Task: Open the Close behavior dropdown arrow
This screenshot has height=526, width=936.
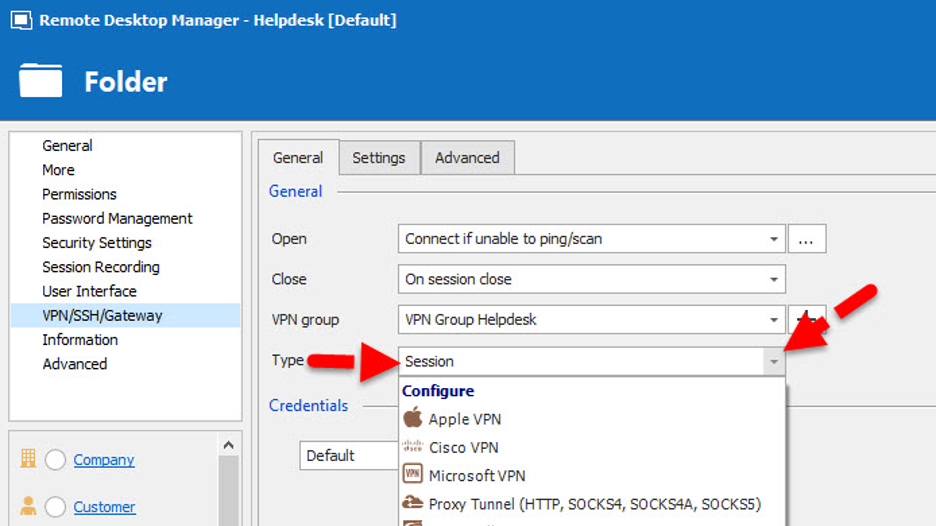Action: coord(774,279)
